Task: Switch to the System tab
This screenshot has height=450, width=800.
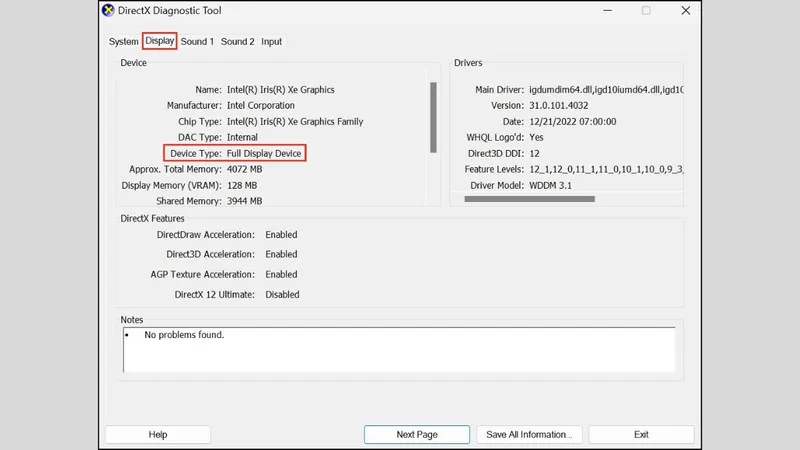Action: [123, 41]
